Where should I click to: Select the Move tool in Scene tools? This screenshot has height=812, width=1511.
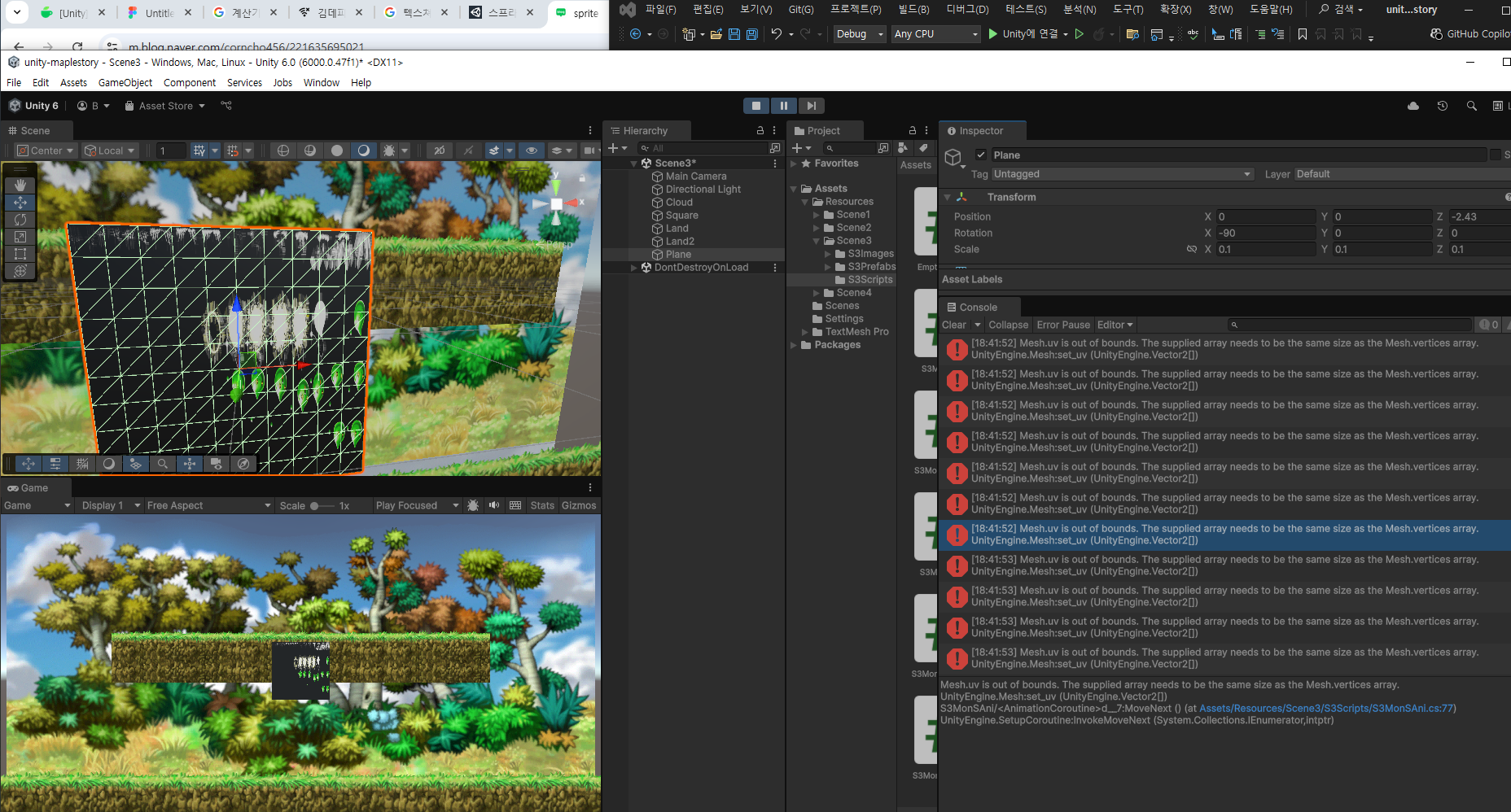(20, 203)
